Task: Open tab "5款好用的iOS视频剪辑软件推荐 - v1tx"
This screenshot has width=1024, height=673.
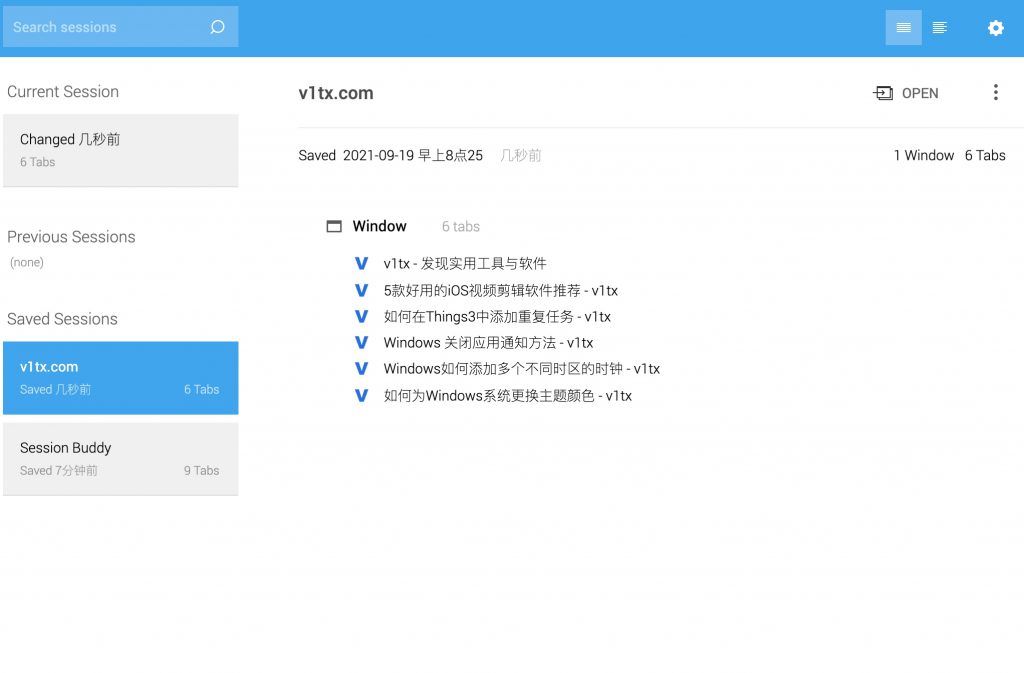Action: pos(500,290)
